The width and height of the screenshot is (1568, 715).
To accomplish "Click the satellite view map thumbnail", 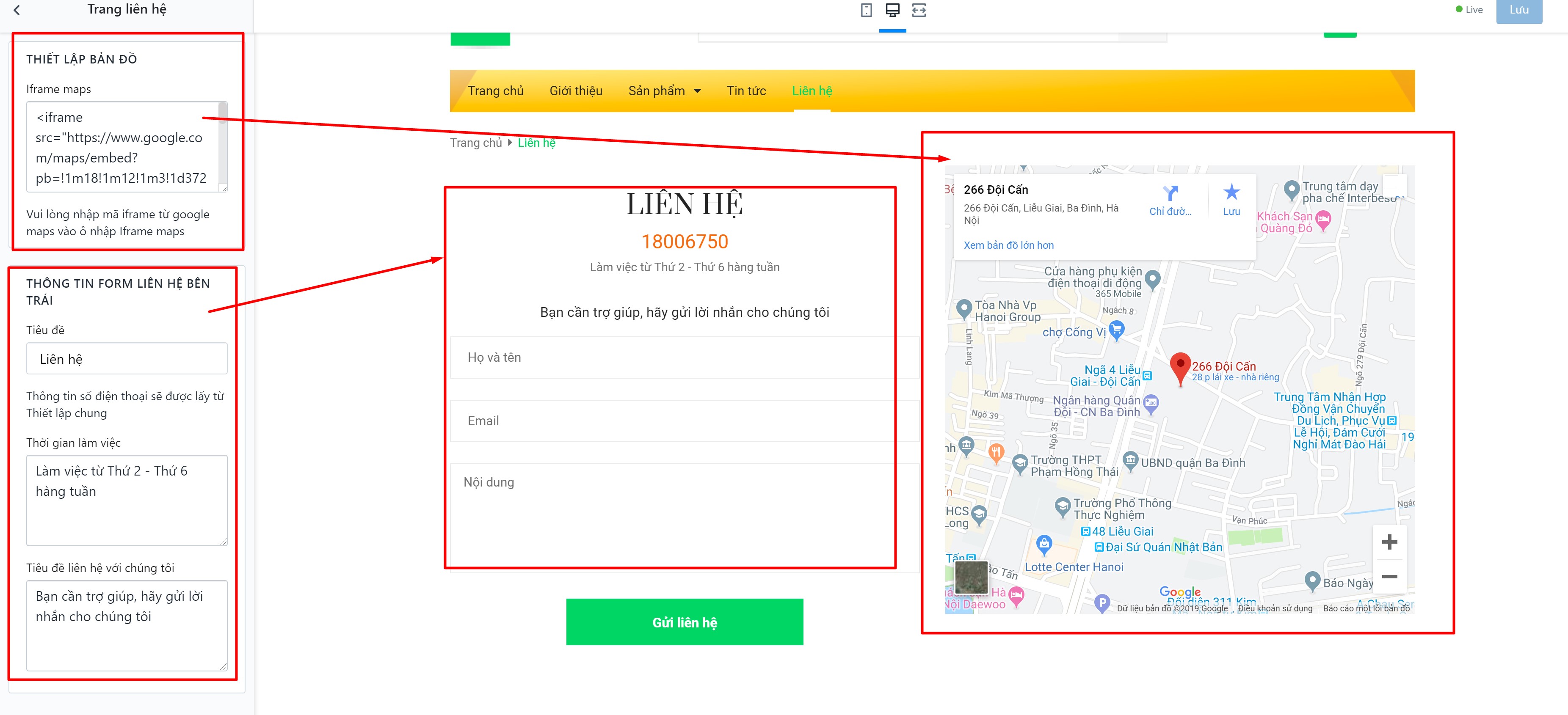I will coord(972,577).
